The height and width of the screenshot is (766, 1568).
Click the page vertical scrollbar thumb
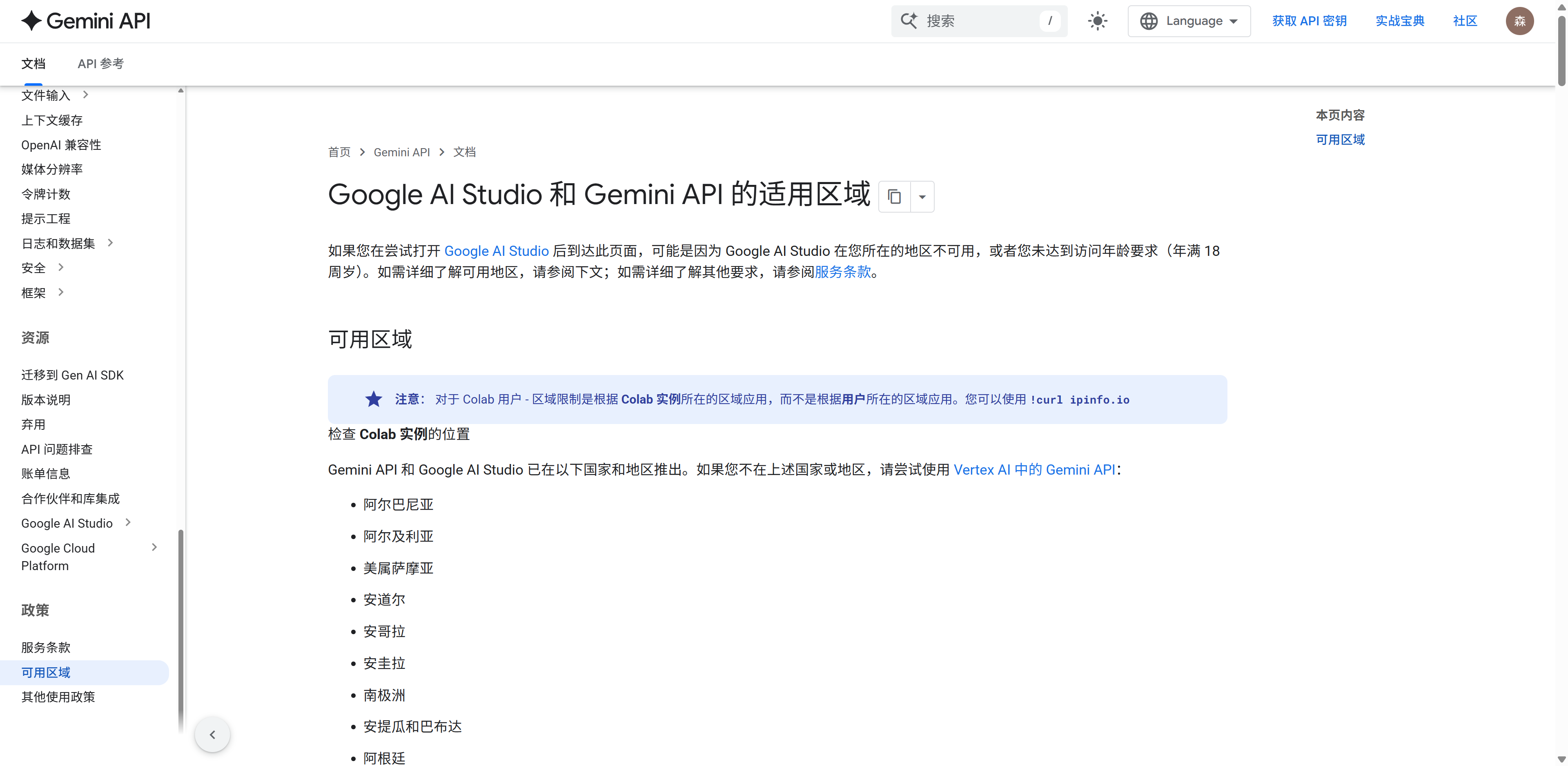[1561, 52]
